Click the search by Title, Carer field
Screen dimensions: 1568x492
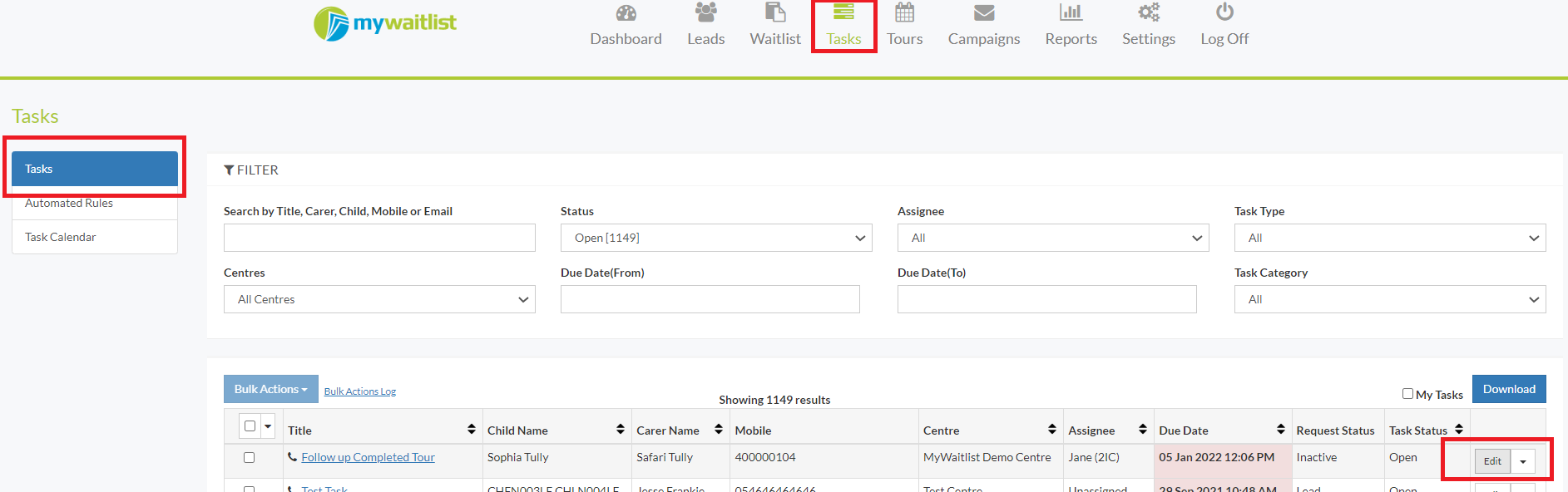pos(379,238)
